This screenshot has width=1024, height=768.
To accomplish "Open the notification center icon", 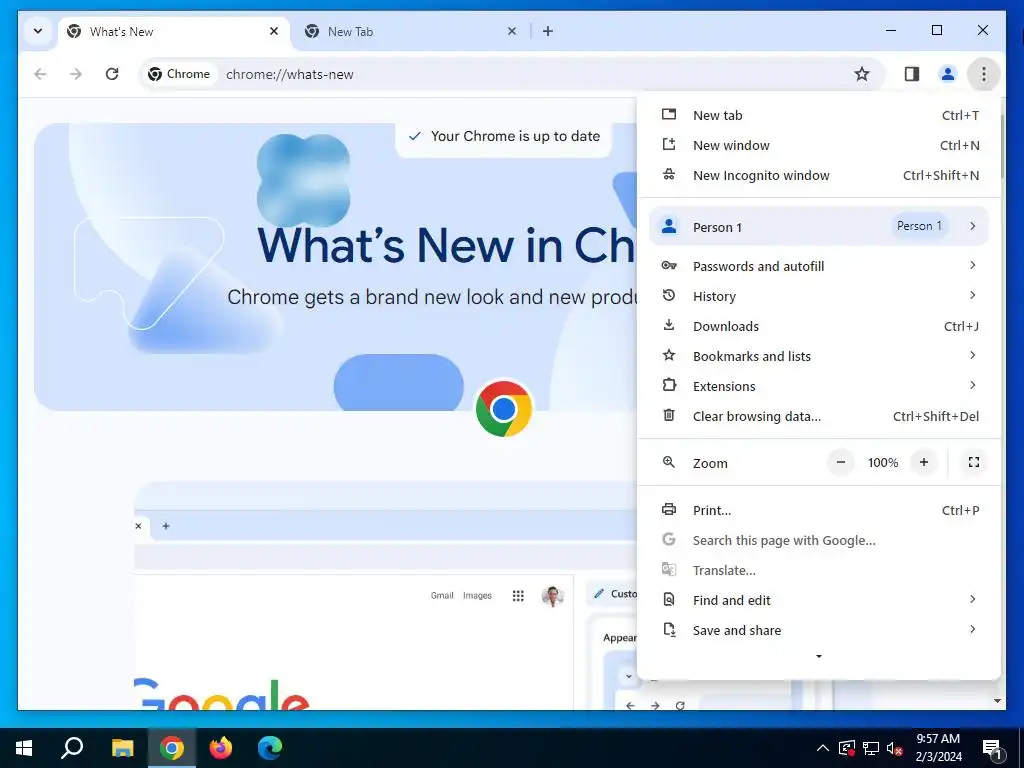I will point(992,749).
